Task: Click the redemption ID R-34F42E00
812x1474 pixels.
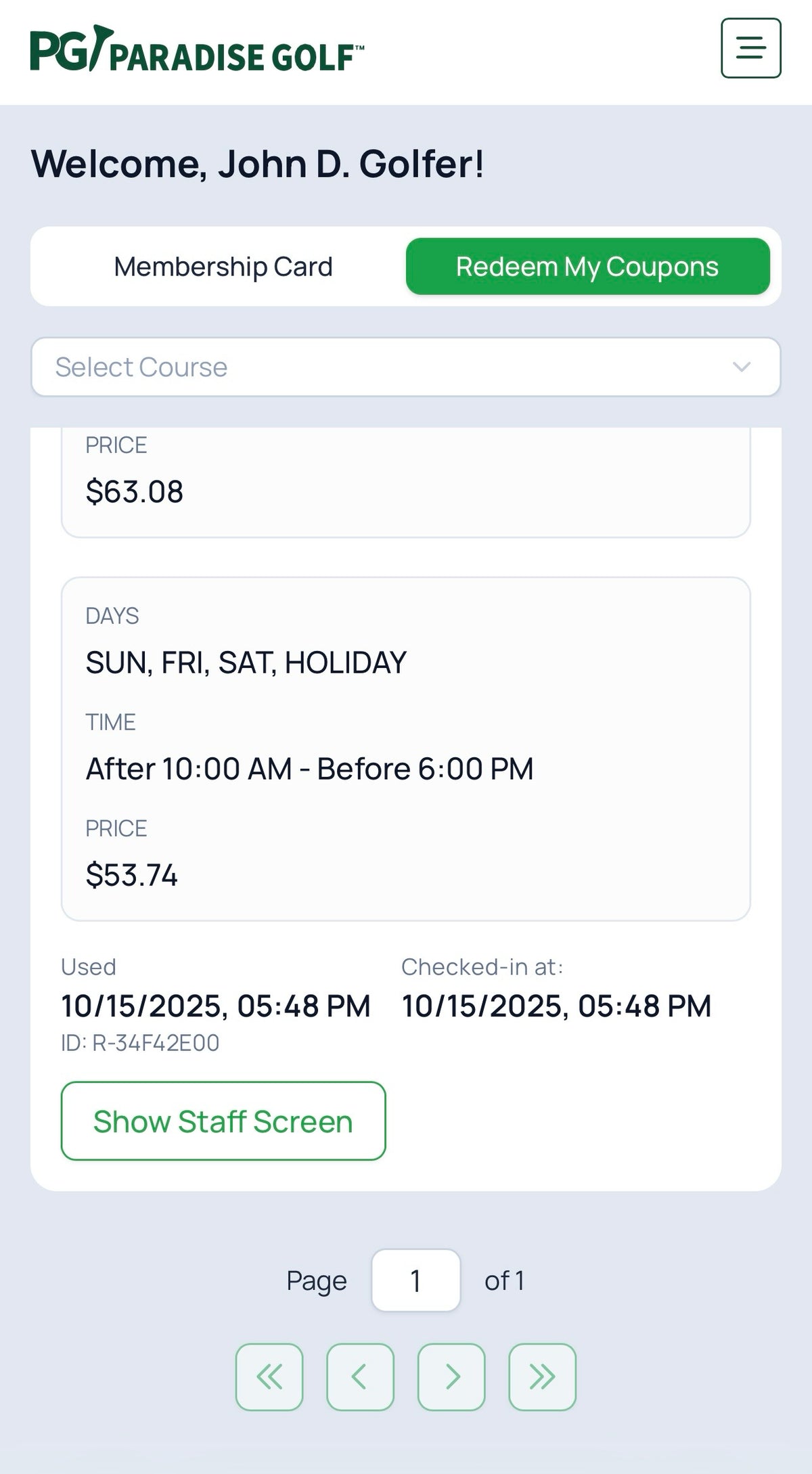Action: click(x=140, y=1043)
